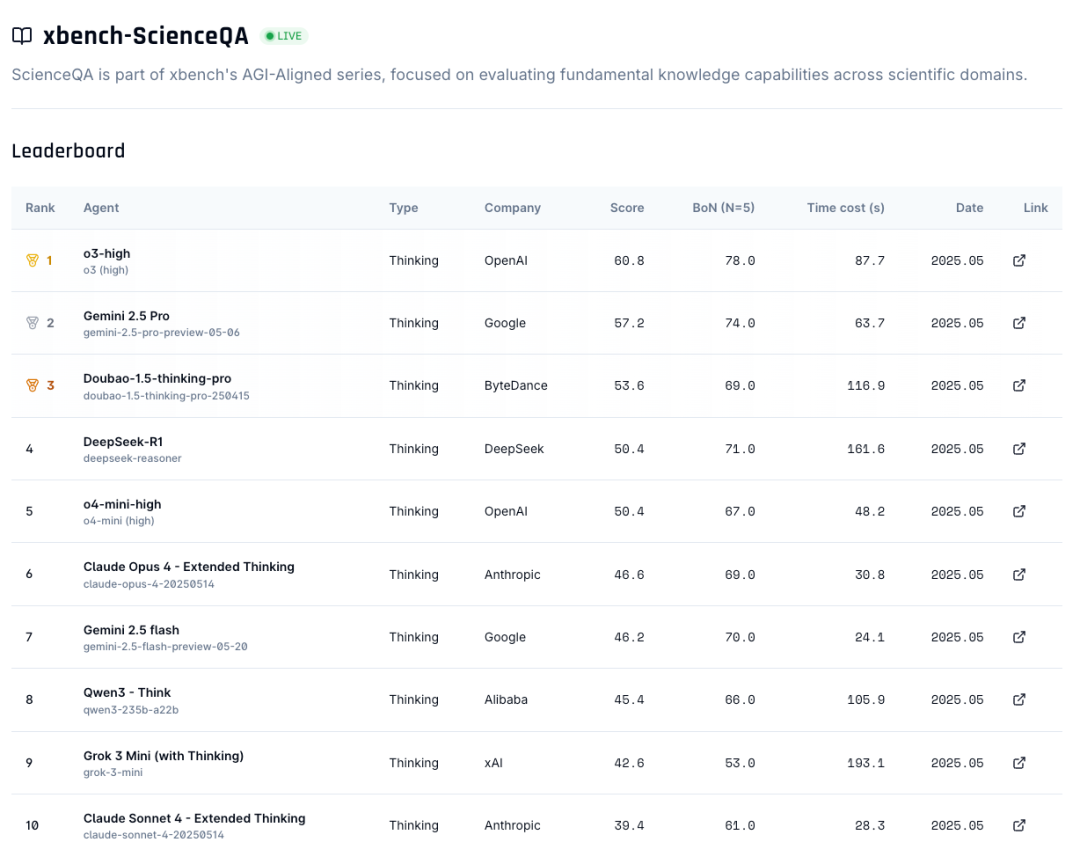Open Gemini 2.5 flash link icon
1080x864 pixels.
click(1019, 637)
